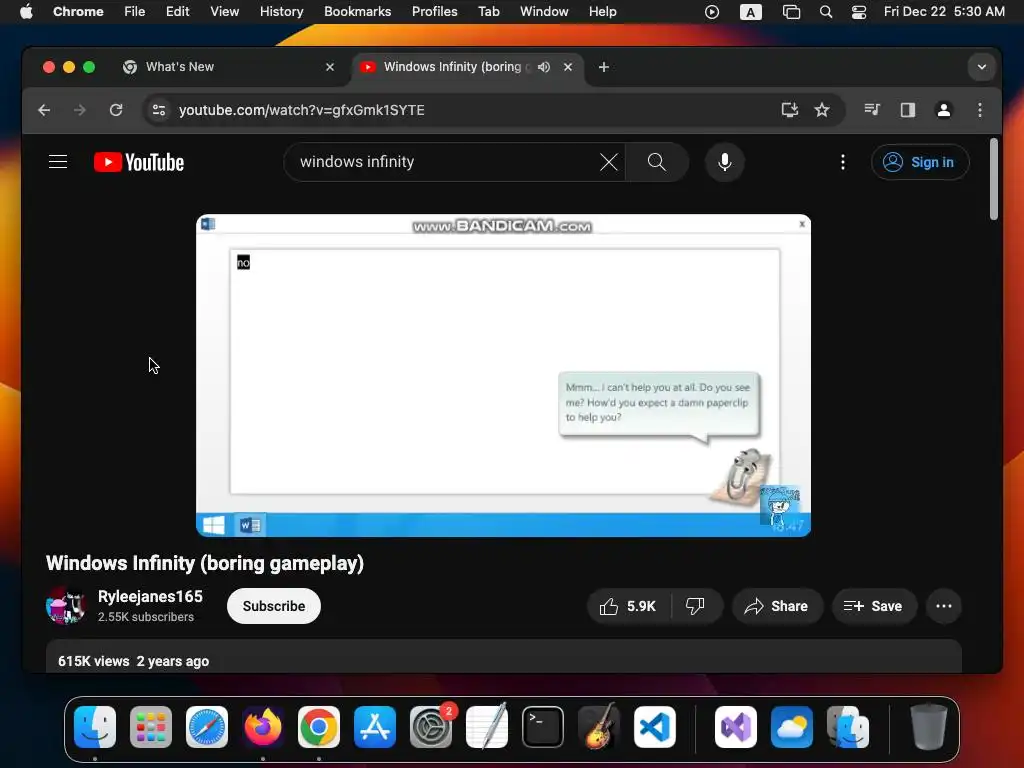Open YouTube settings three-dot menu
This screenshot has height=768, width=1024.
842,162
